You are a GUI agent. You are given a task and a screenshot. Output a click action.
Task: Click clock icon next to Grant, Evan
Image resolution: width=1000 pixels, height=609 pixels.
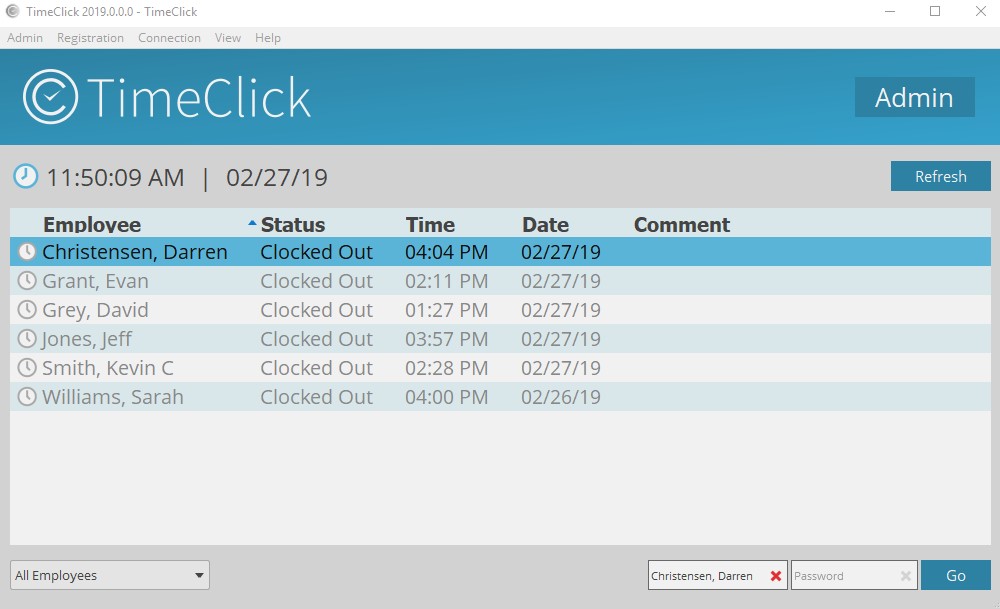tap(27, 281)
